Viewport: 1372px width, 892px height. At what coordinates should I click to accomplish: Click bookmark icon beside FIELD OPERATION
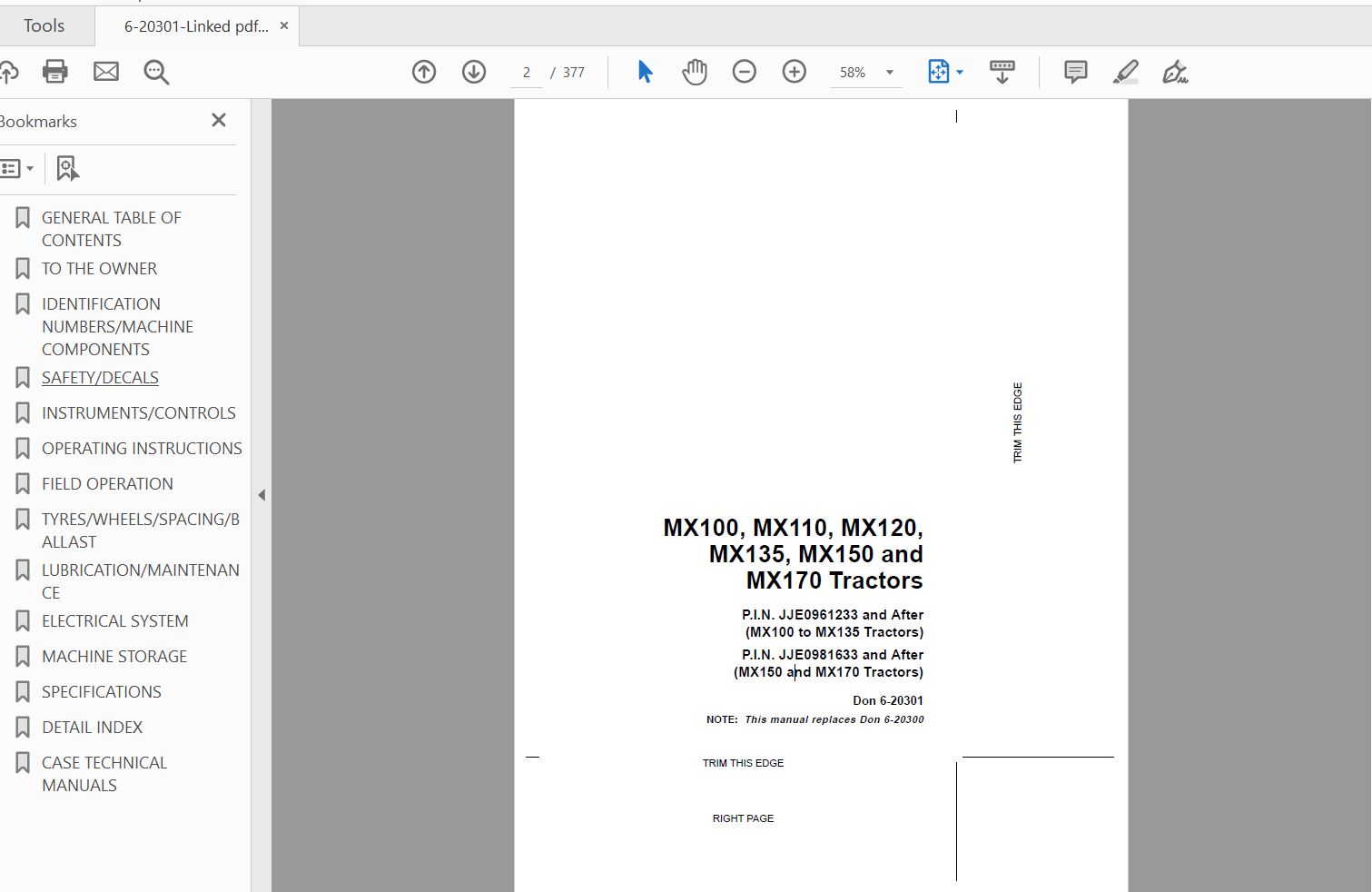click(x=23, y=484)
